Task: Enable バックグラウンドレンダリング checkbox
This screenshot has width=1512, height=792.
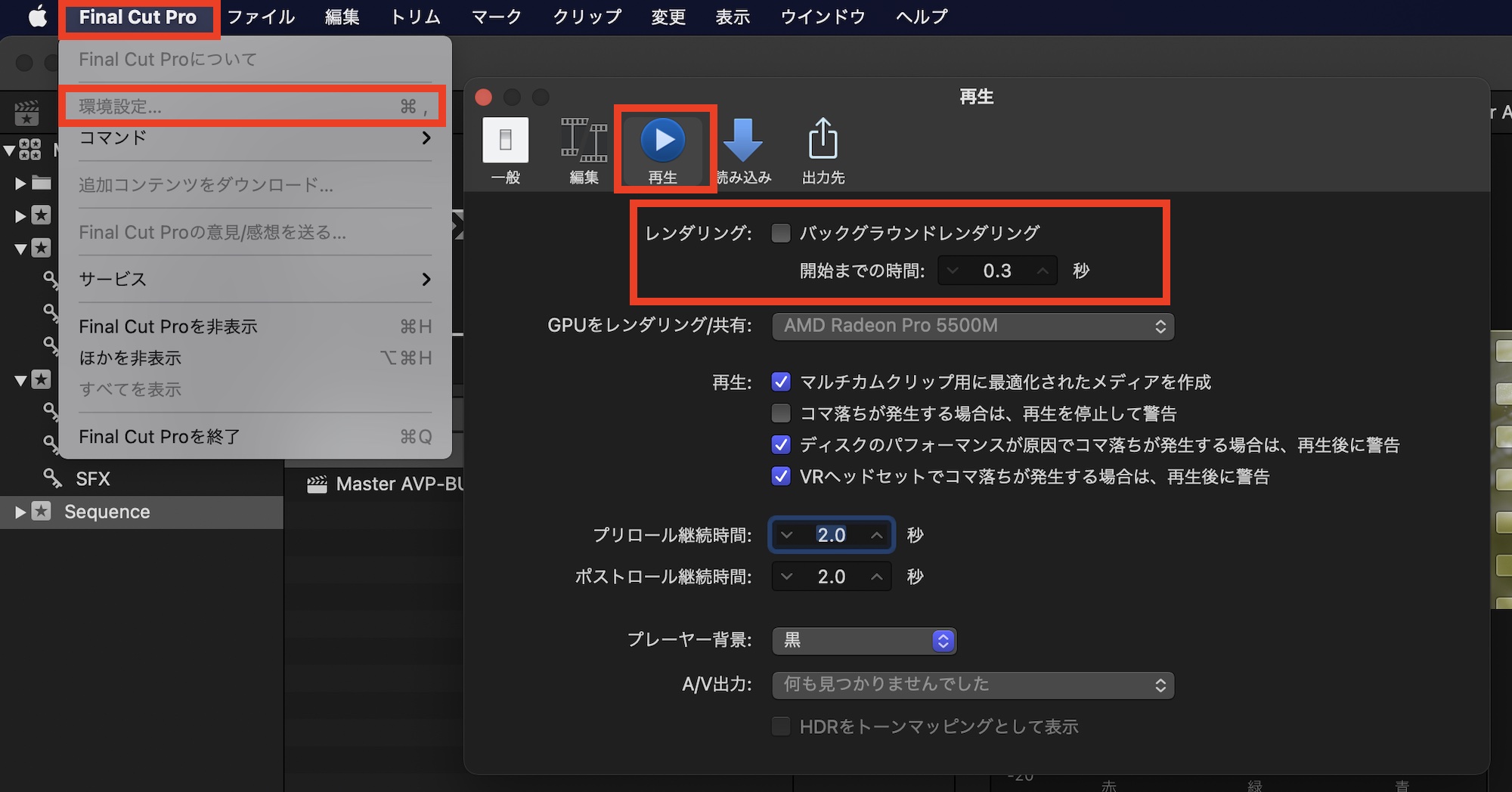Action: pyautogui.click(x=781, y=233)
